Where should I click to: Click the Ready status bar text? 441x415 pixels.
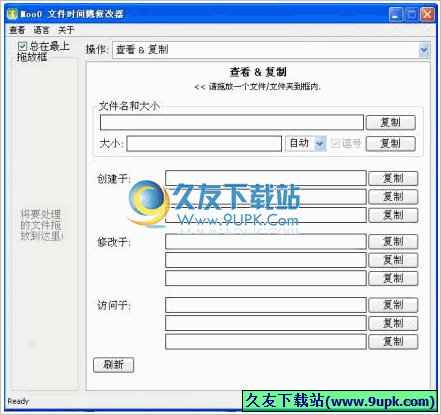tap(18, 401)
